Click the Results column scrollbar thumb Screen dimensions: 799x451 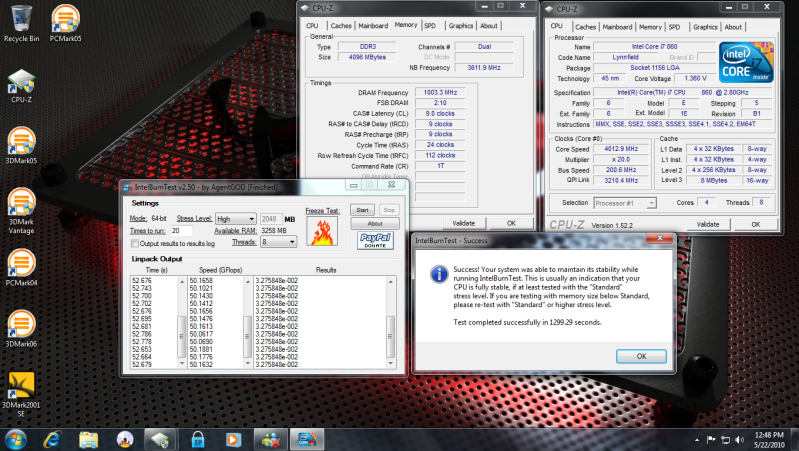[391, 336]
